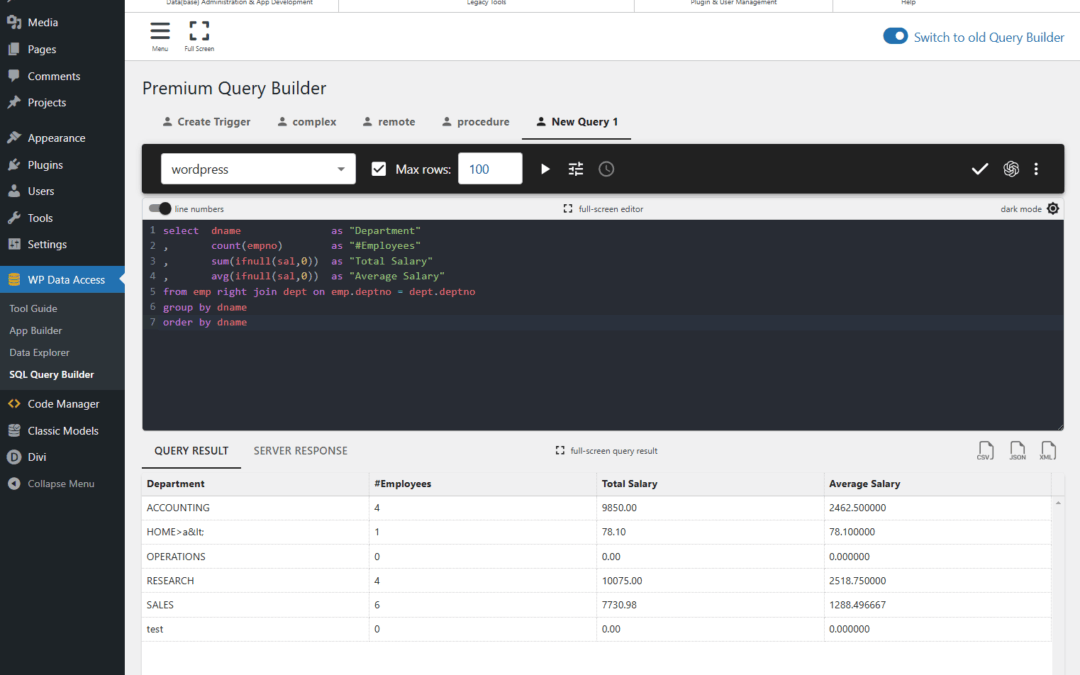Toggle the Max rows checkbox

point(379,169)
